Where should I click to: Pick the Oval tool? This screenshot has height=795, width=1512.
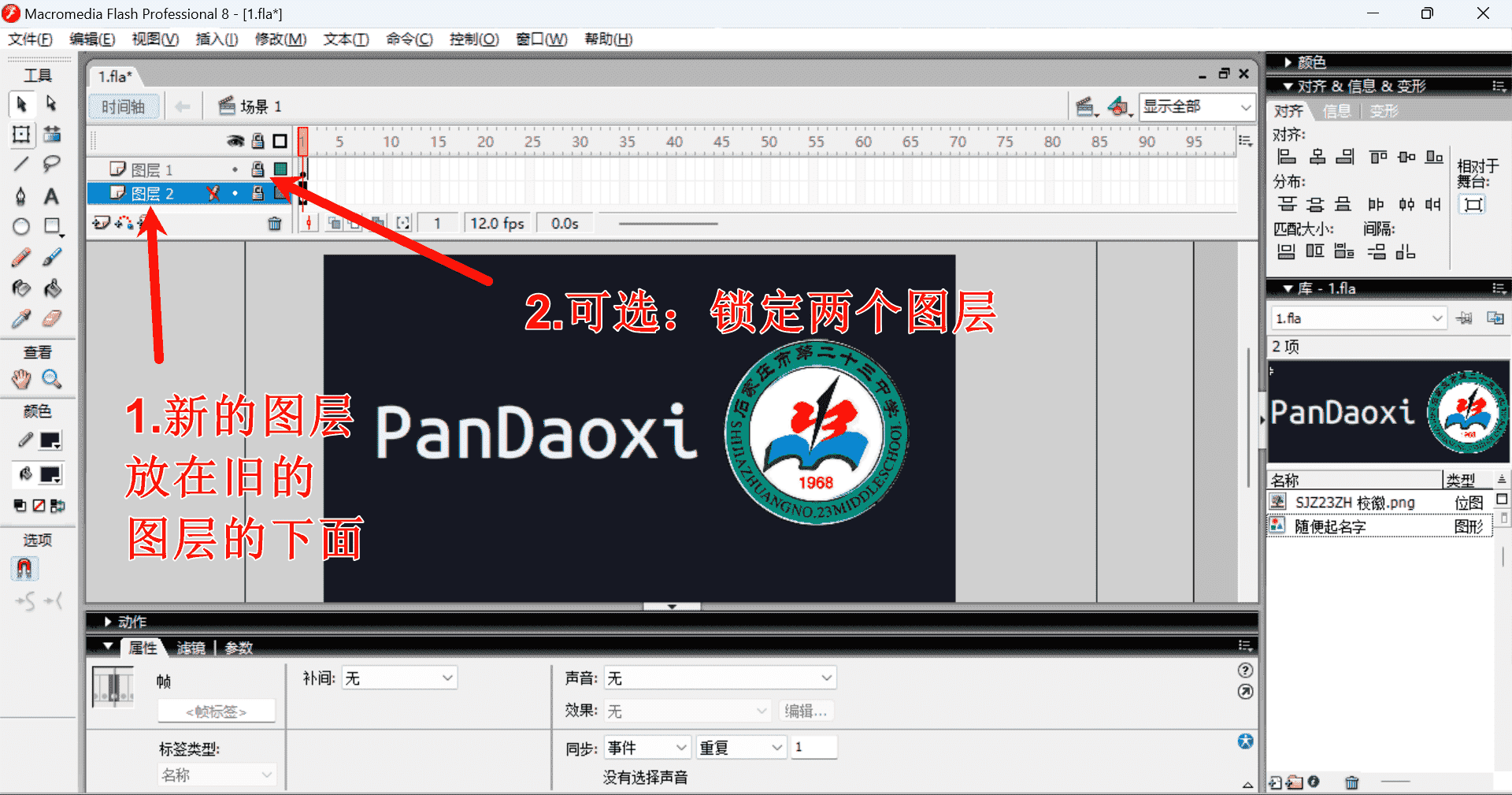pyautogui.click(x=21, y=227)
